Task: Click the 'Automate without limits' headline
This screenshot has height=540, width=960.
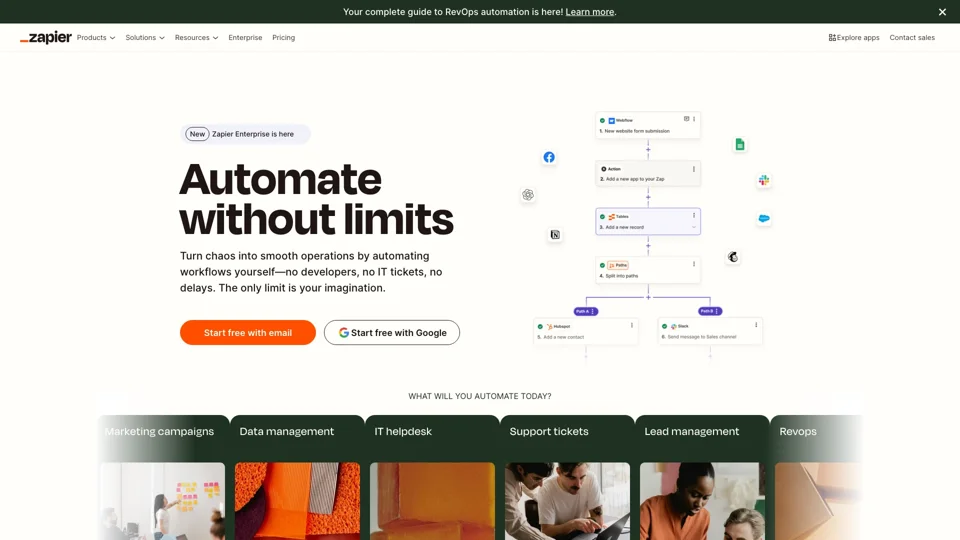Action: click(x=317, y=199)
